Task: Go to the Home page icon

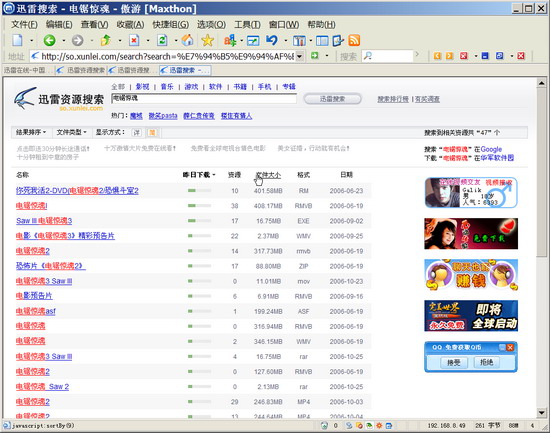Action: click(x=187, y=40)
